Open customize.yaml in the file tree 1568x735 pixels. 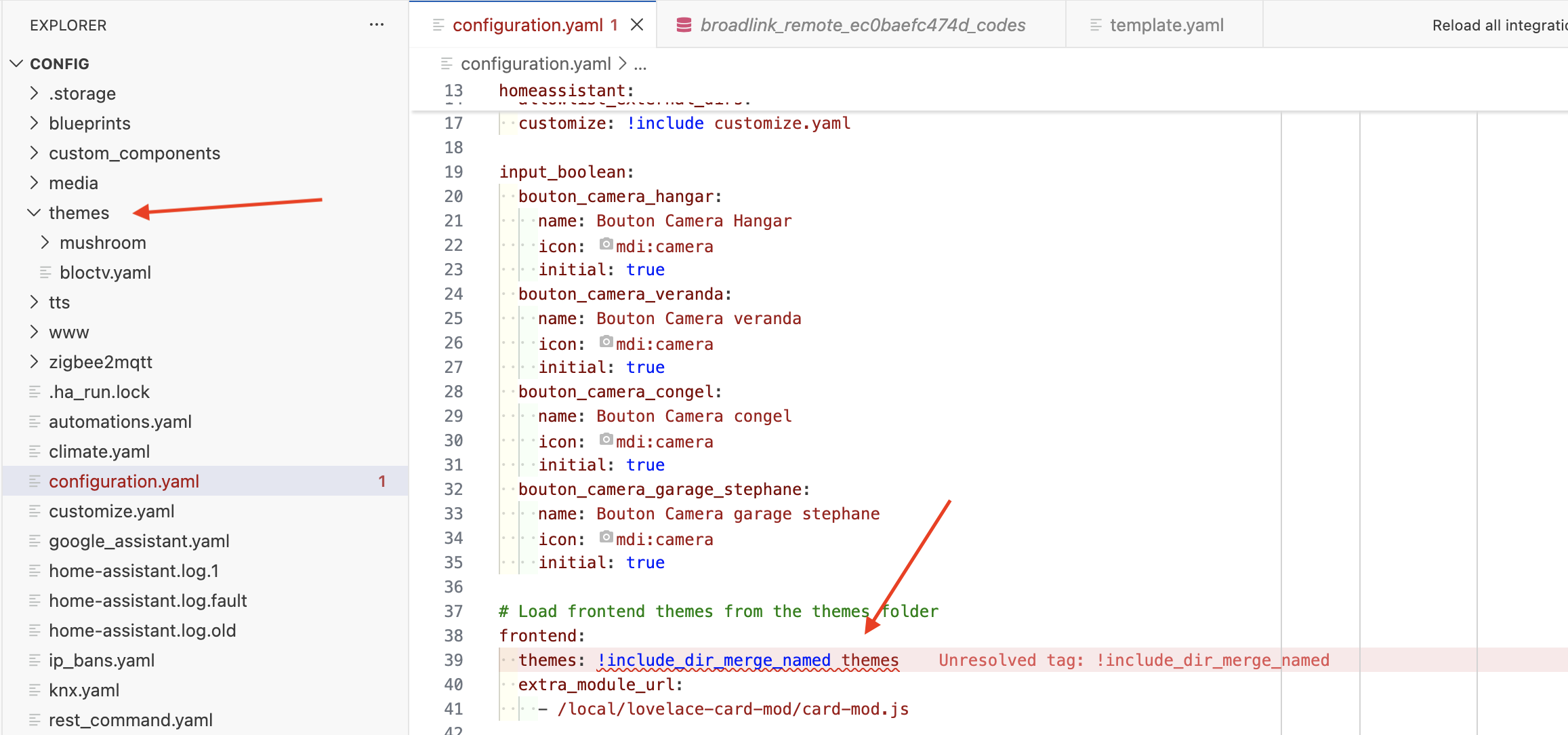click(x=111, y=511)
